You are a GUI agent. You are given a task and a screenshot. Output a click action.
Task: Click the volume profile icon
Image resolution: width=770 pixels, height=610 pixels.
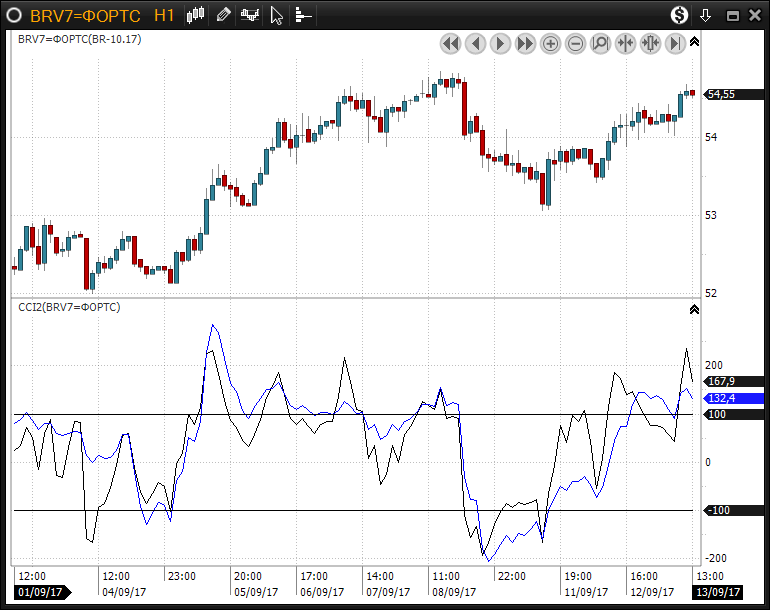(303, 15)
